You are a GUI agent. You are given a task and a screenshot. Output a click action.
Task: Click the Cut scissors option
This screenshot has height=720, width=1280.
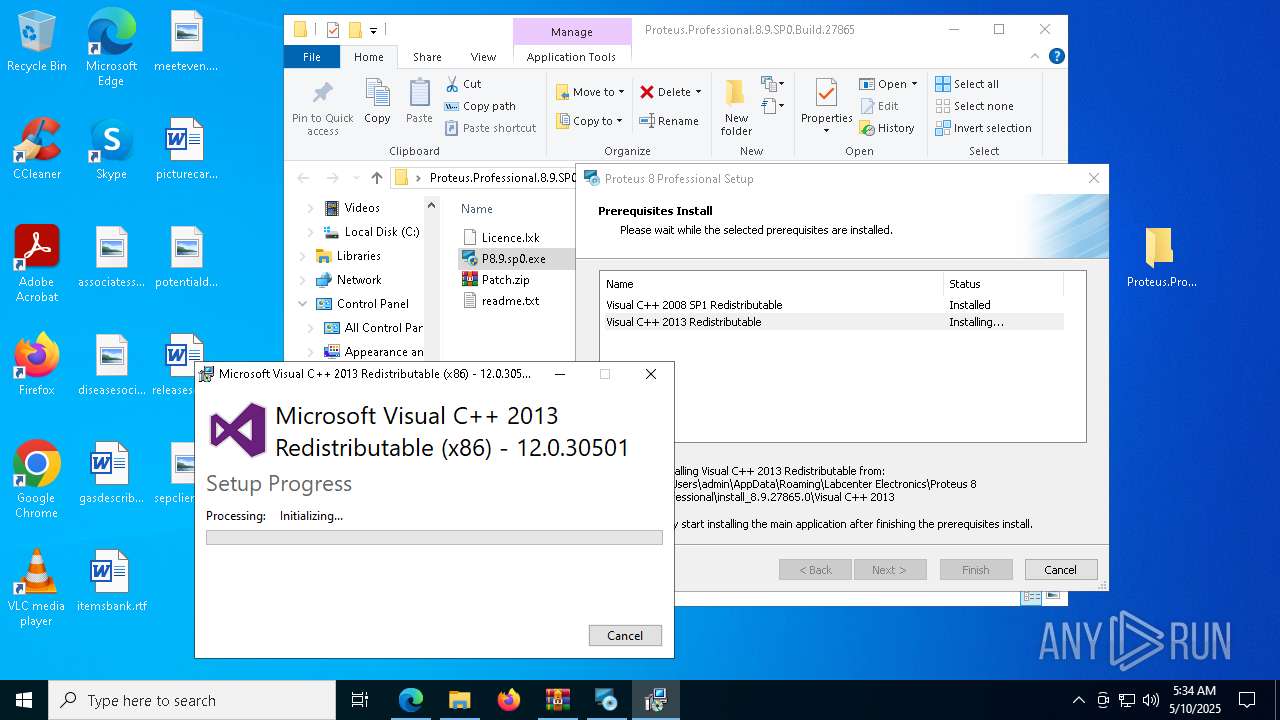click(x=463, y=84)
